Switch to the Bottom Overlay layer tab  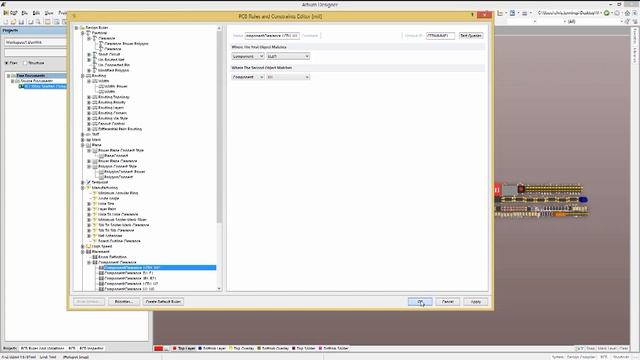tap(273, 349)
